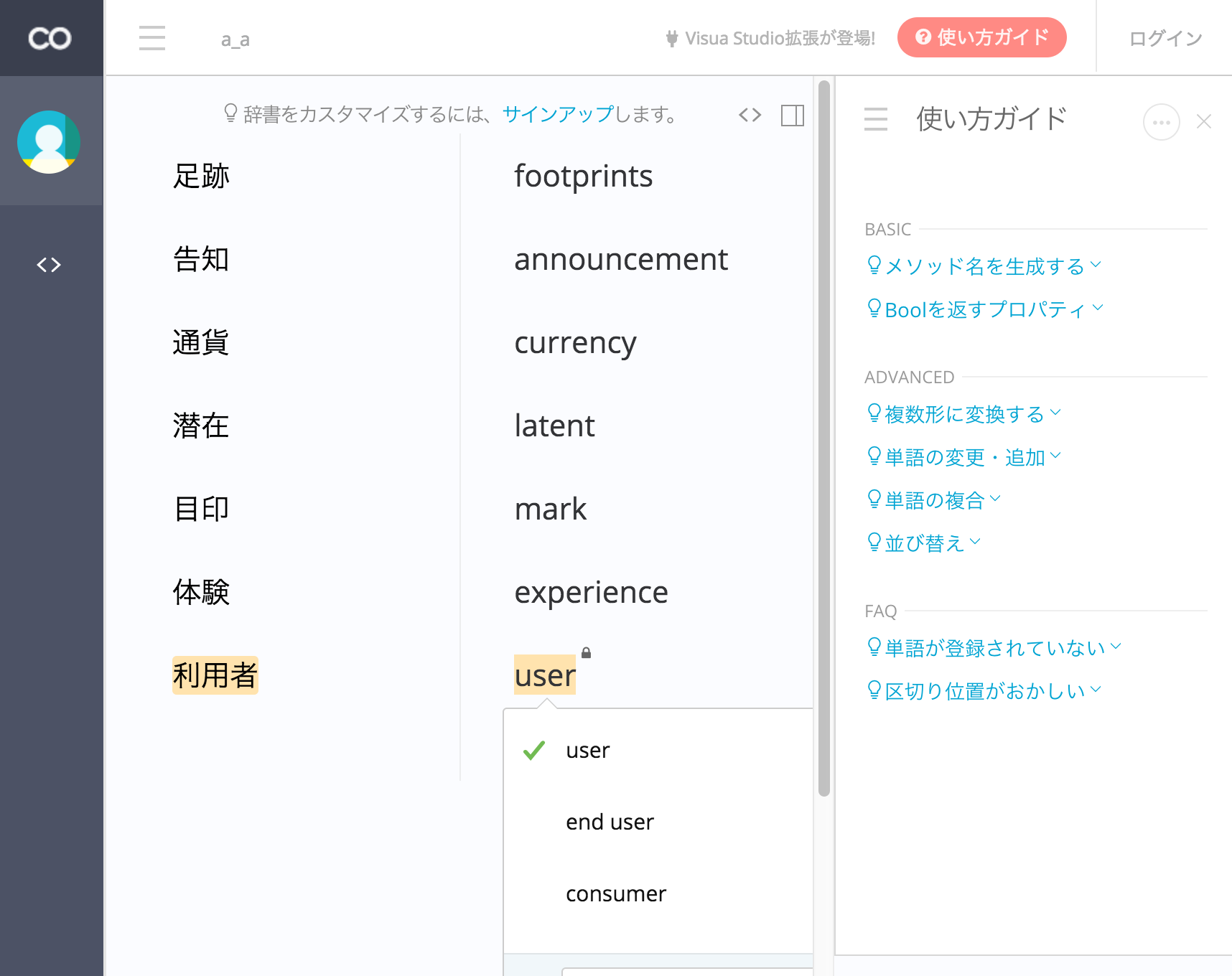1232x976 pixels.
Task: Toggle the split panel layout icon
Action: click(792, 116)
